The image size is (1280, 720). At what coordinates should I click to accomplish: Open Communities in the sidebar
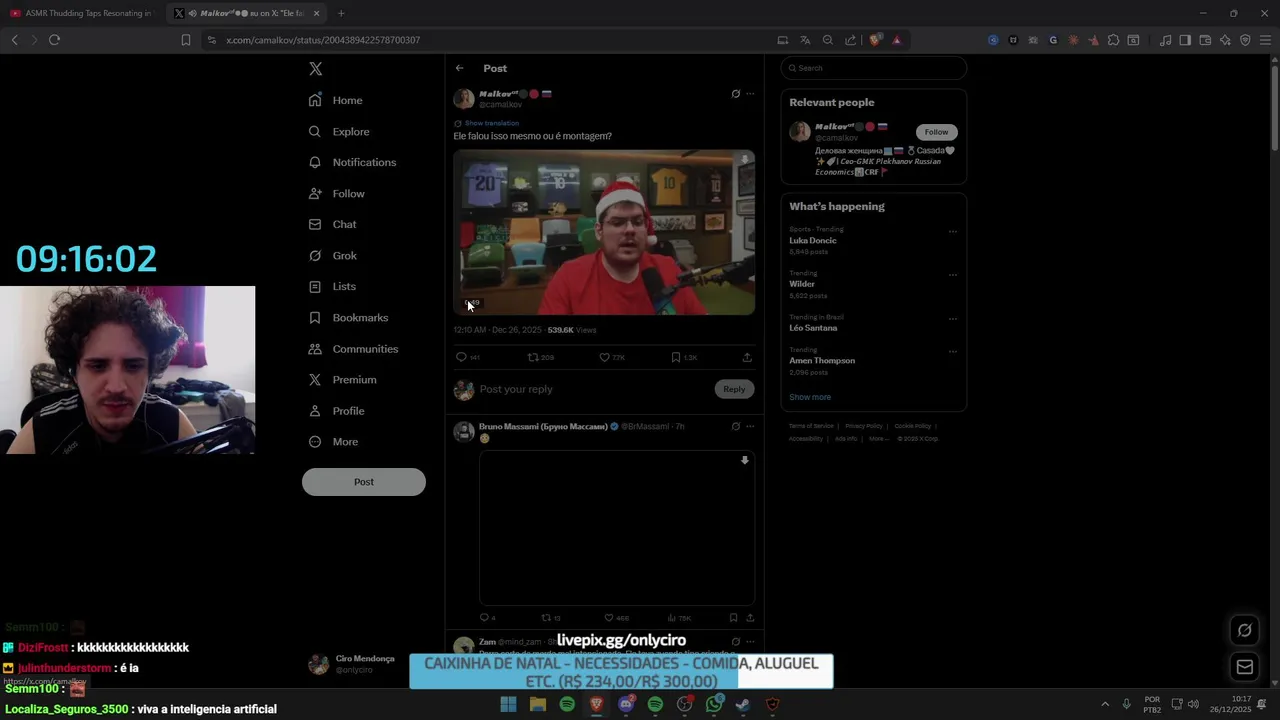point(353,349)
